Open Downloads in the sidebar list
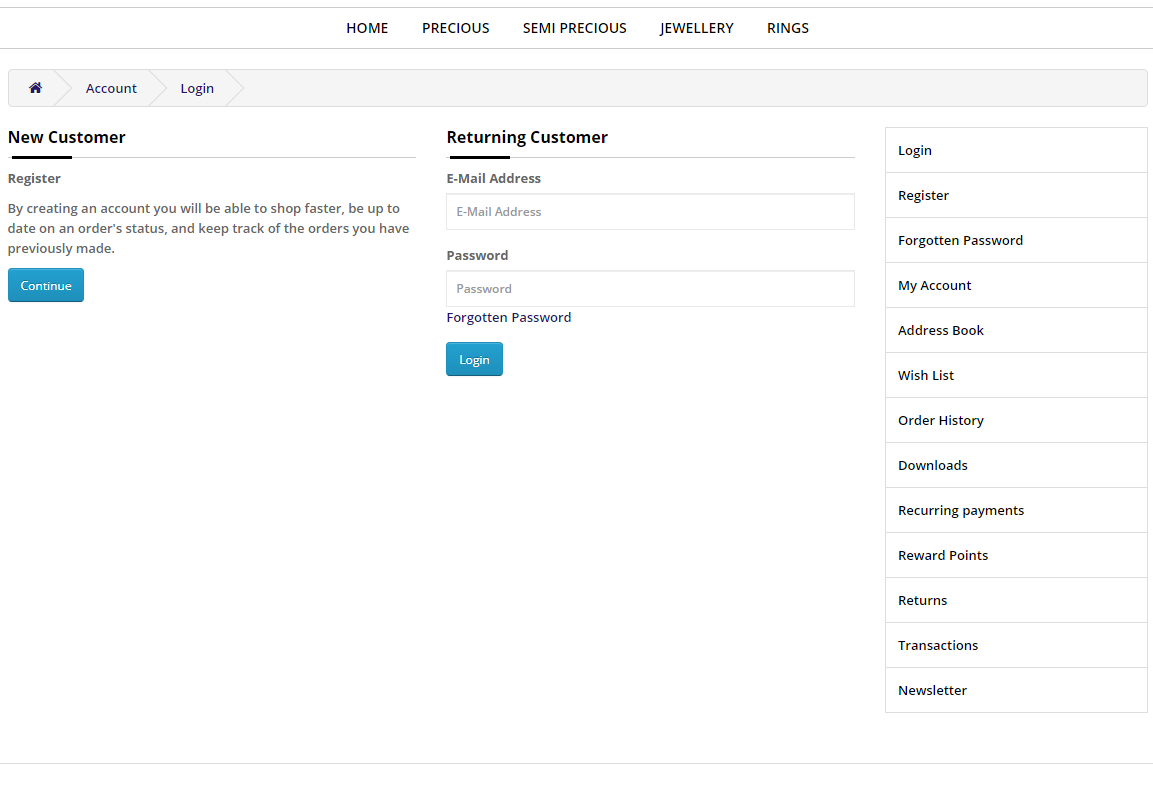1153x800 pixels. point(932,466)
